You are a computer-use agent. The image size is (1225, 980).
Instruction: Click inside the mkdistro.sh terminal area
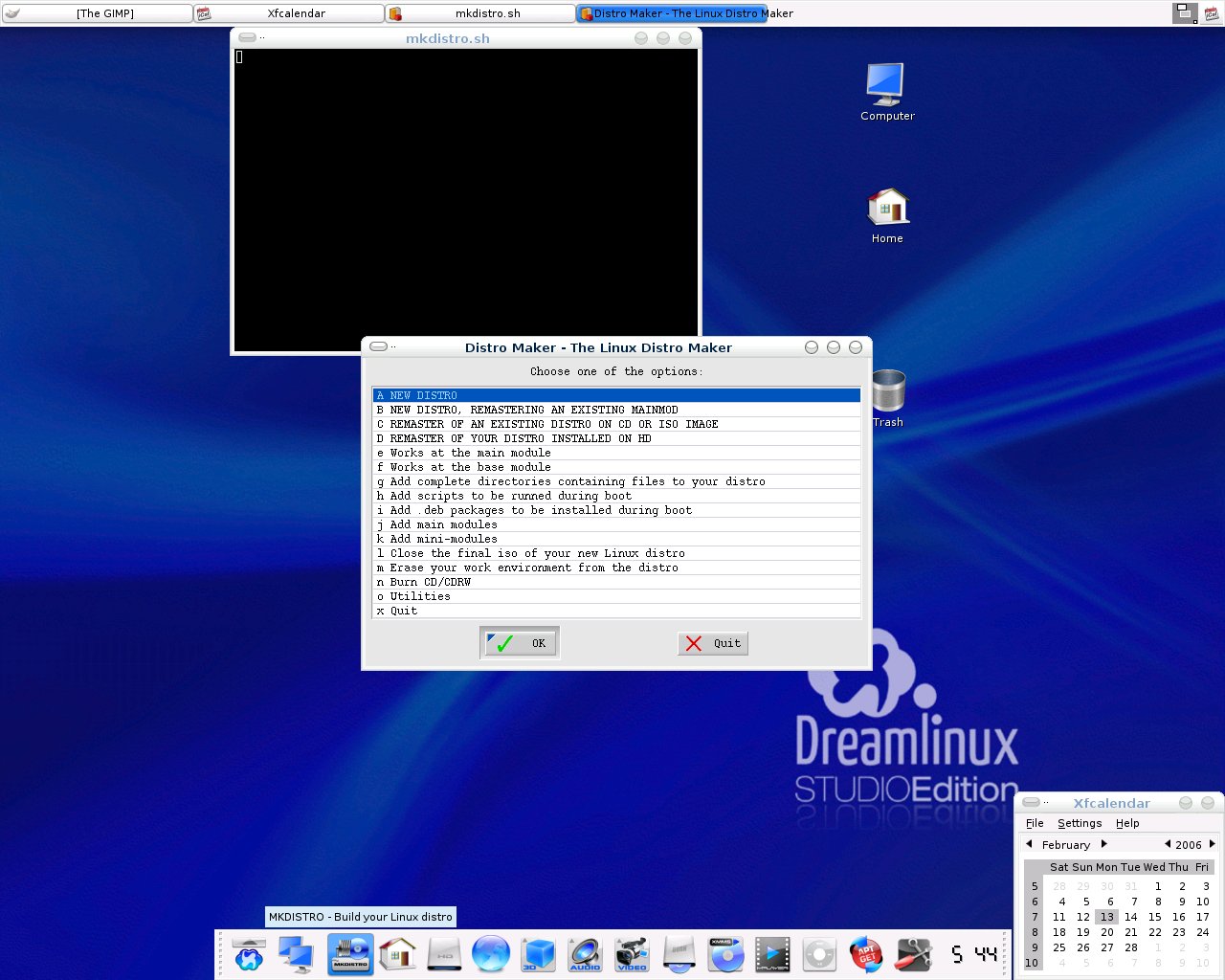(x=466, y=200)
